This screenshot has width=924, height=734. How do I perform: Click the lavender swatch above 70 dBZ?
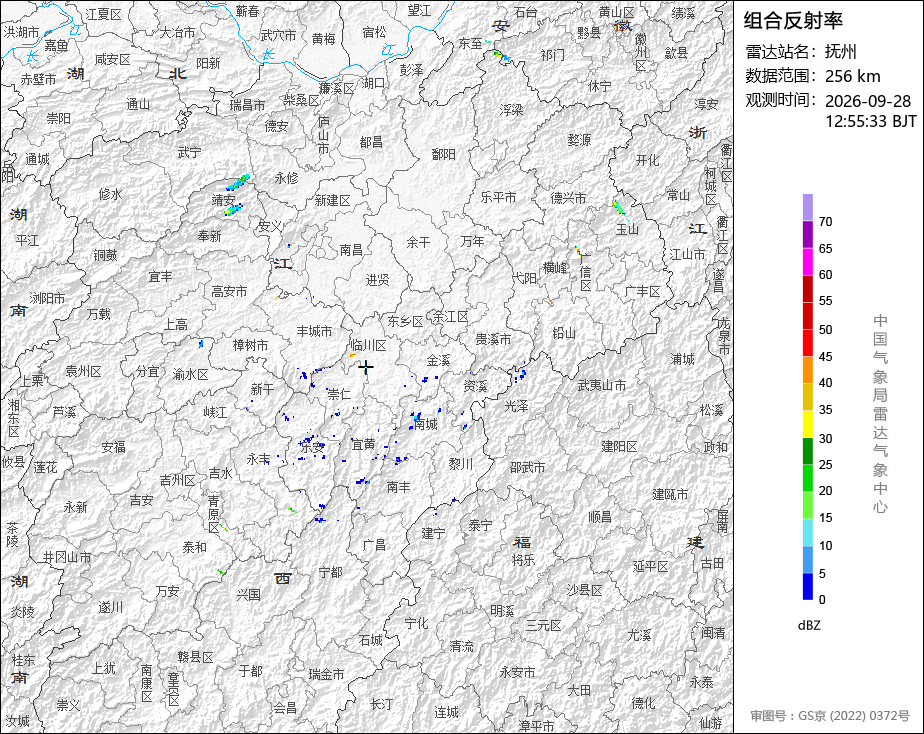coord(807,207)
